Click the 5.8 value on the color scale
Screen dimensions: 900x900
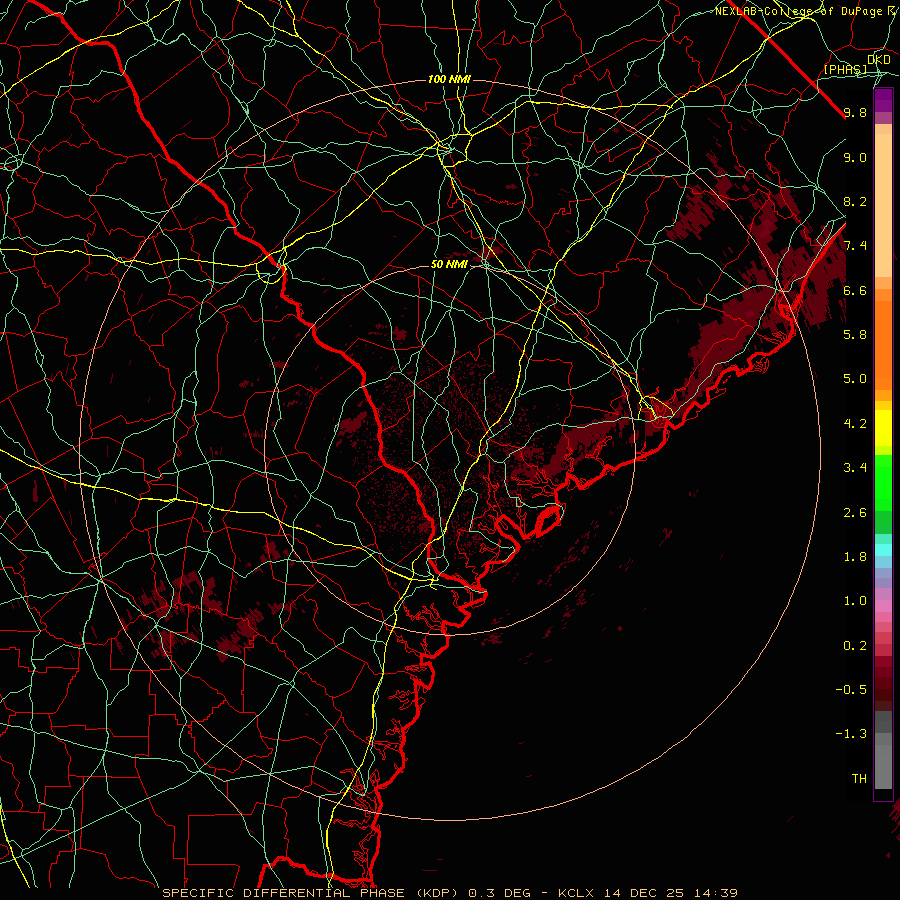pos(855,335)
